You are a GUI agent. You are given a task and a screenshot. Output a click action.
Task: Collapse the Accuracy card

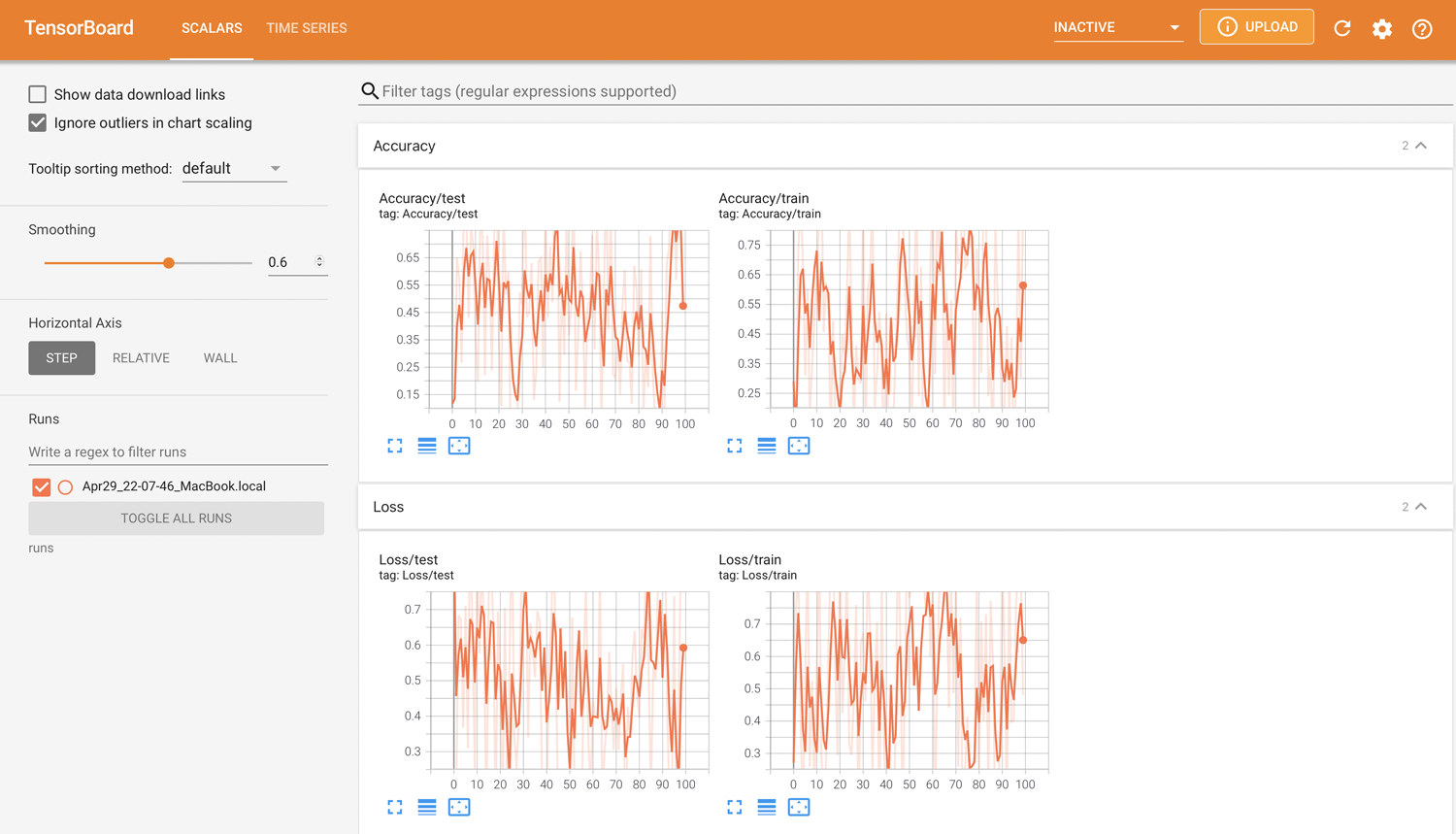click(1420, 144)
